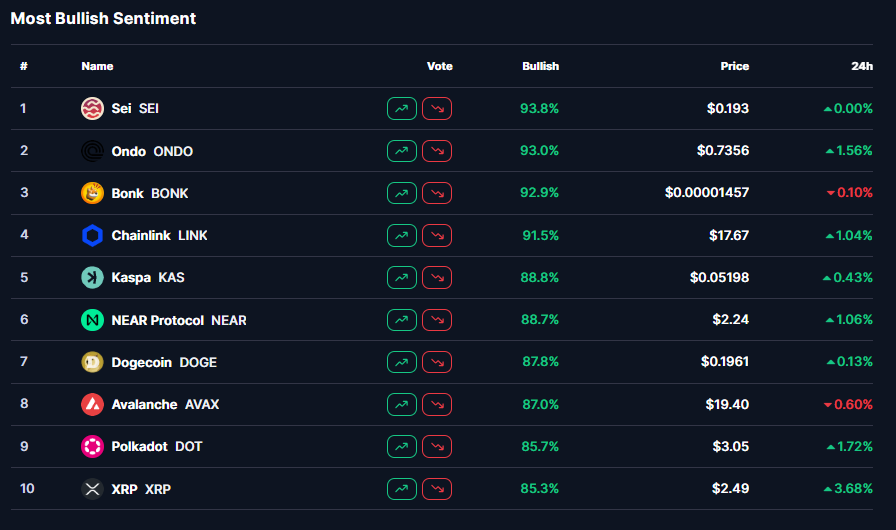Click the Dogecoin logo icon

pyautogui.click(x=92, y=362)
